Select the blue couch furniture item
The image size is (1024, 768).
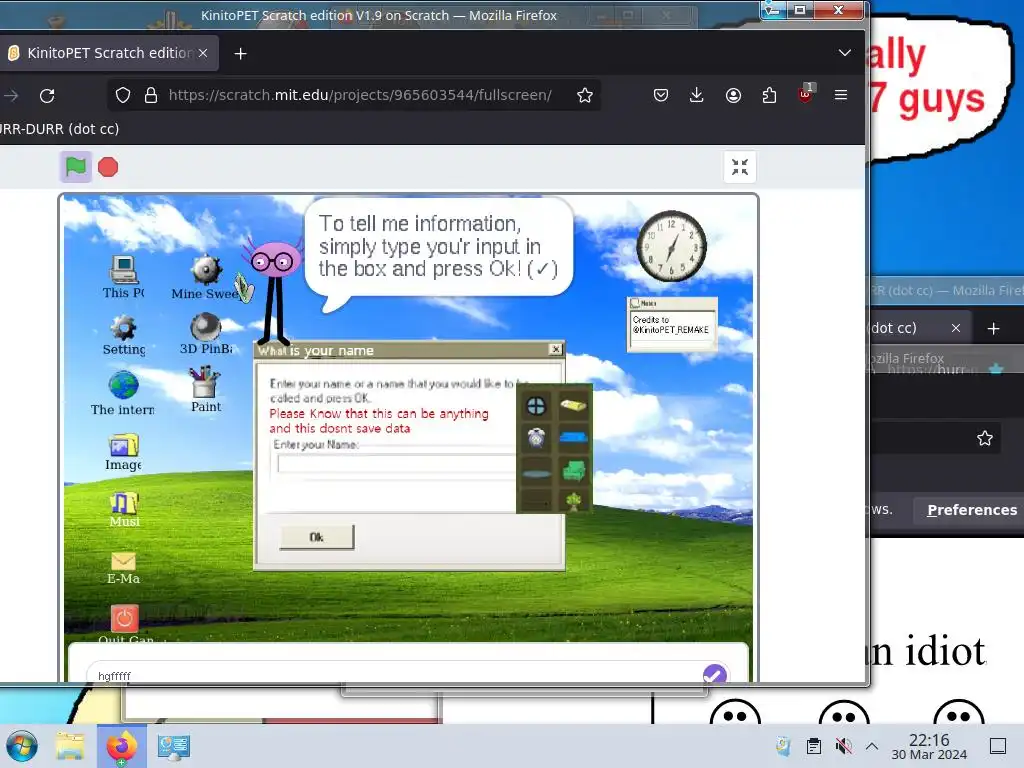click(x=573, y=438)
